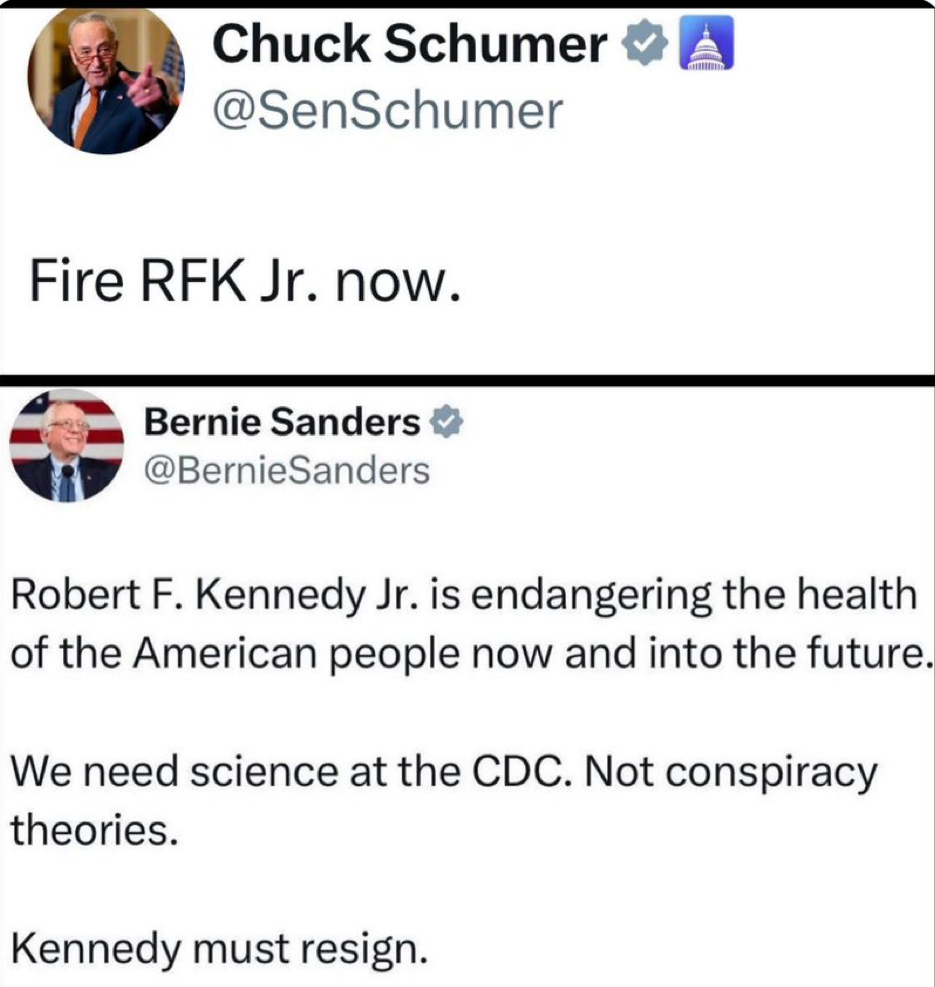Open the @BernieSanders handle link
This screenshot has width=935, height=987.
[x=287, y=469]
